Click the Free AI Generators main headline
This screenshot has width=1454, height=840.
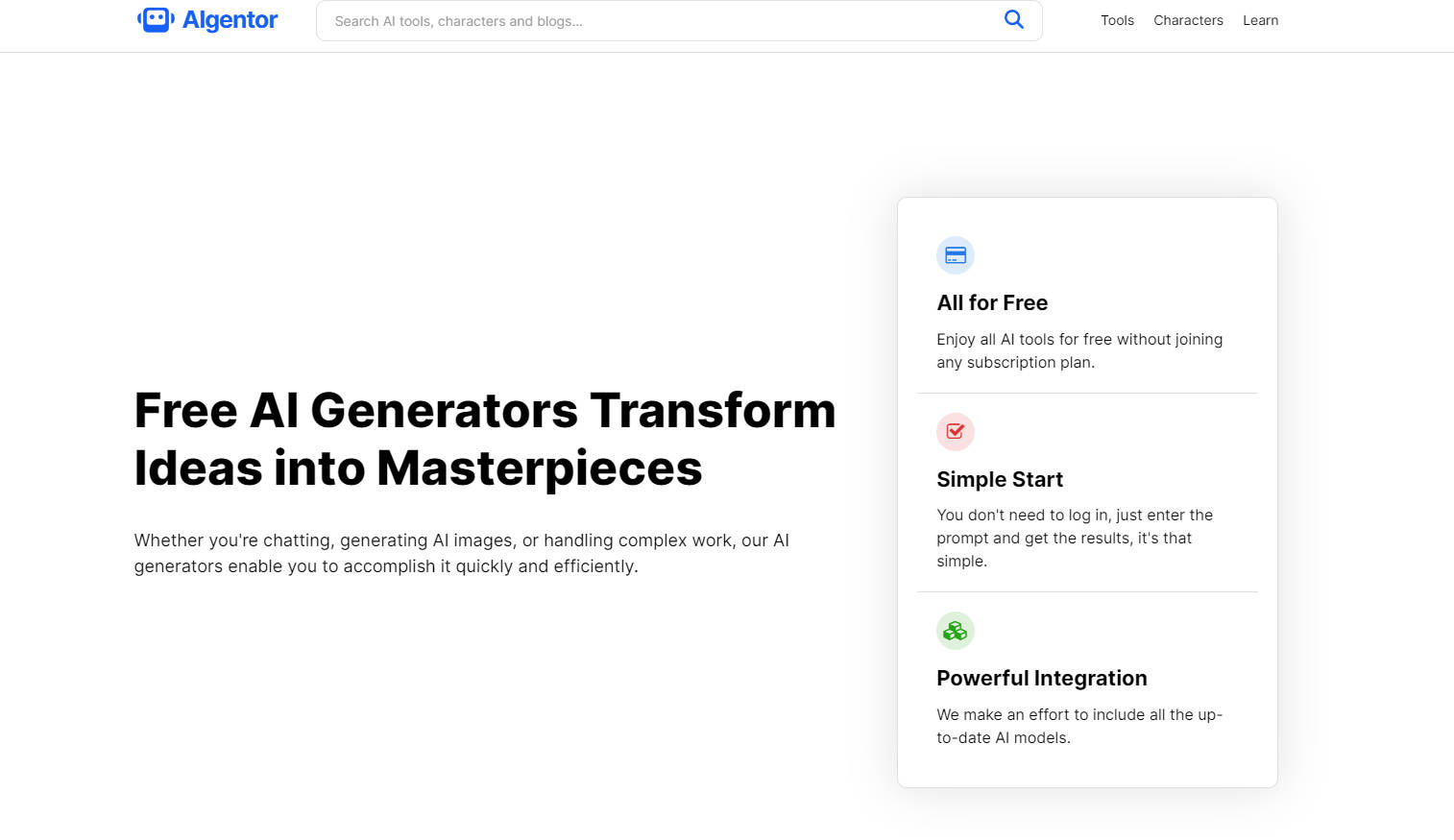pyautogui.click(x=485, y=439)
